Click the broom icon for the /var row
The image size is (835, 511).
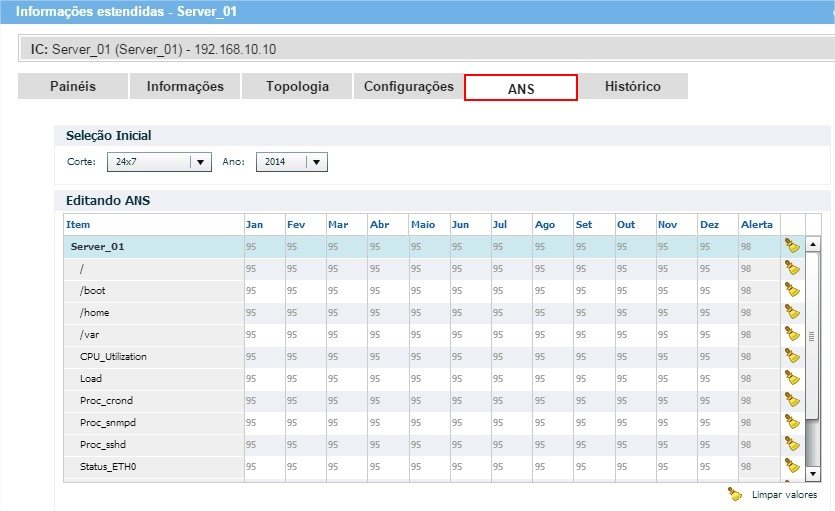tap(792, 334)
